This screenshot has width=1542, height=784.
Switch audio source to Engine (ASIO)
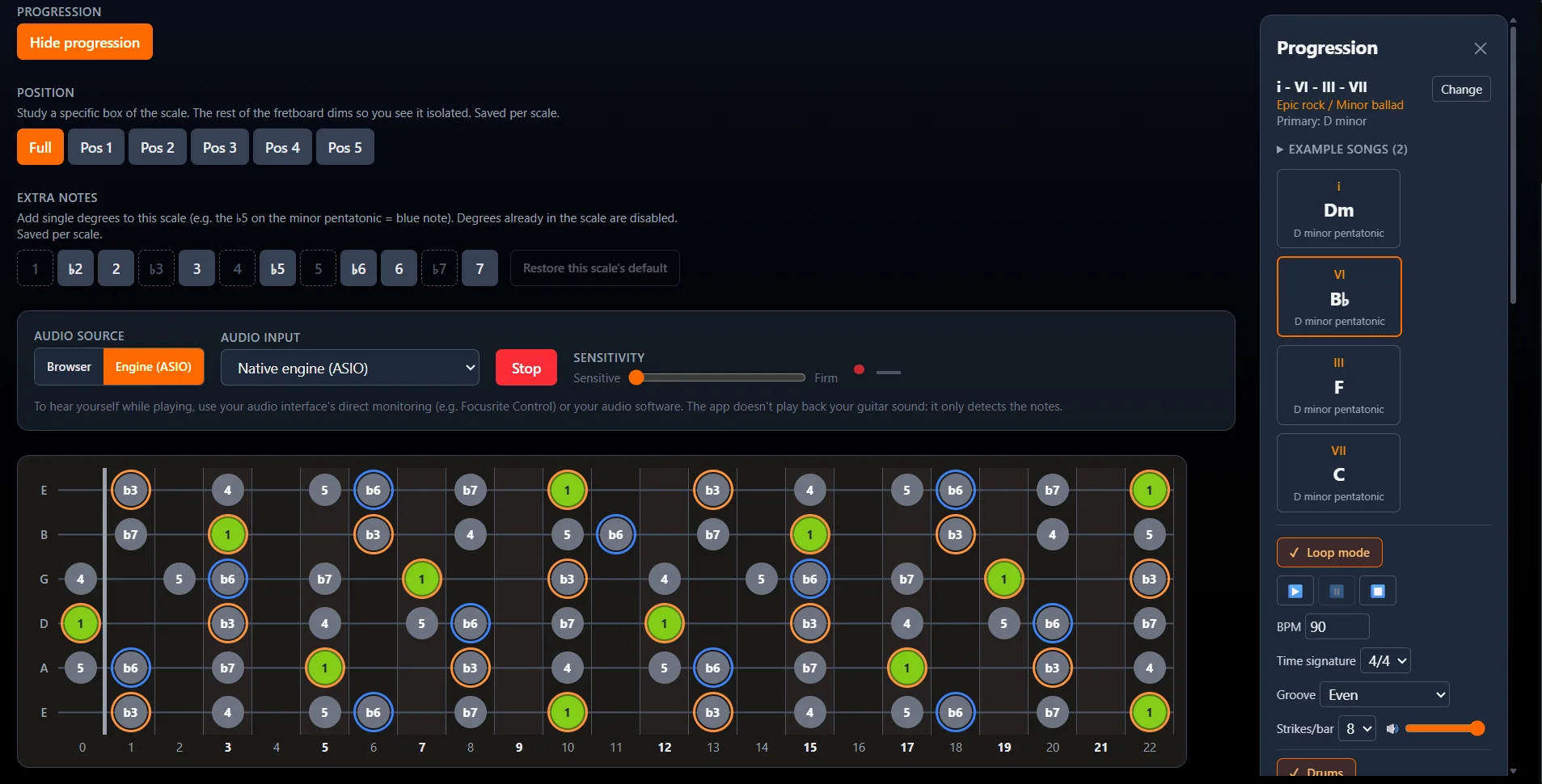click(154, 367)
